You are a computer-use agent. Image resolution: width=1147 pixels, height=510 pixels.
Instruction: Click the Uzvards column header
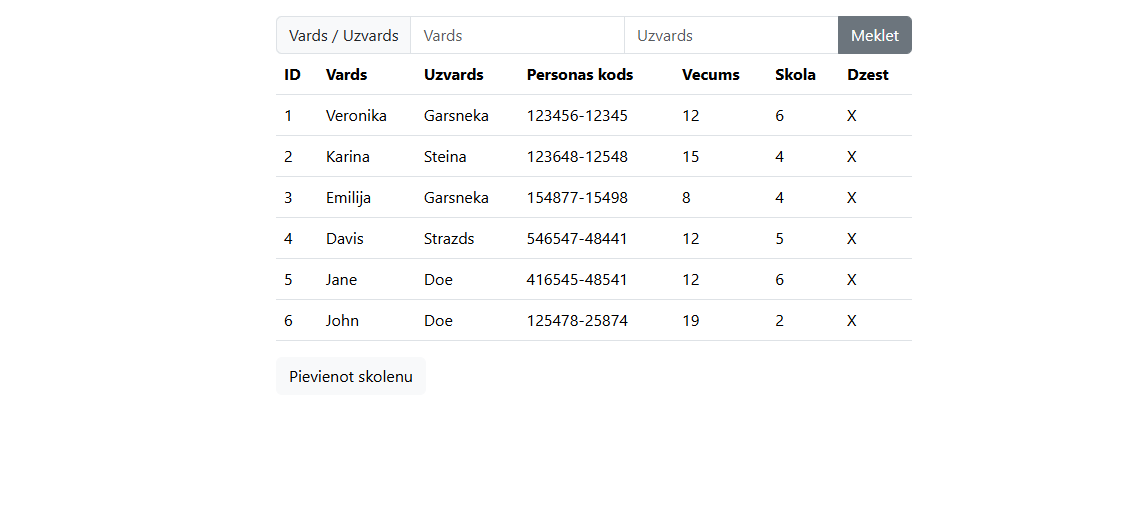coord(454,75)
